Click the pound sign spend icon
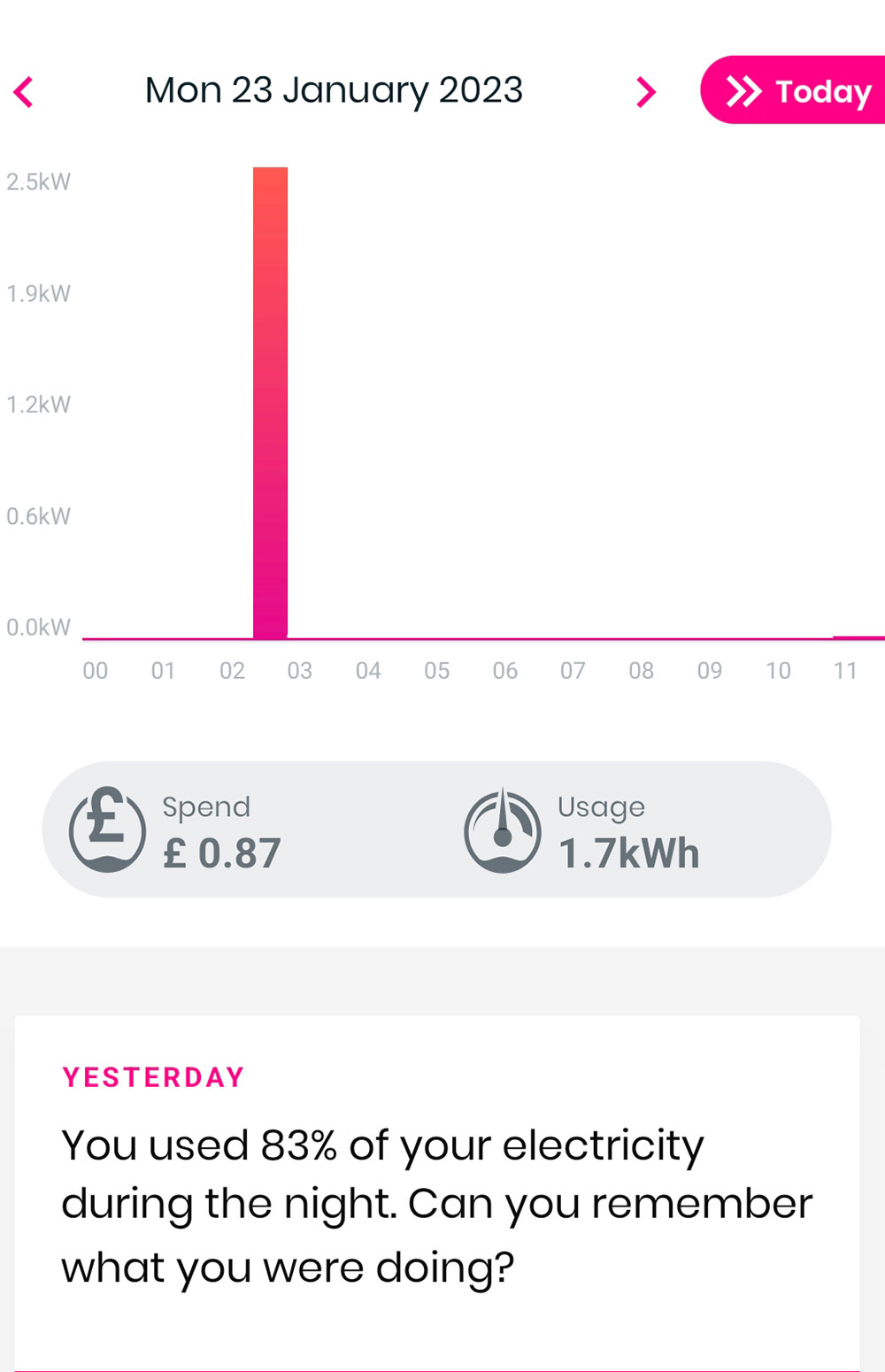Viewport: 885px width, 1372px height. coord(108,829)
